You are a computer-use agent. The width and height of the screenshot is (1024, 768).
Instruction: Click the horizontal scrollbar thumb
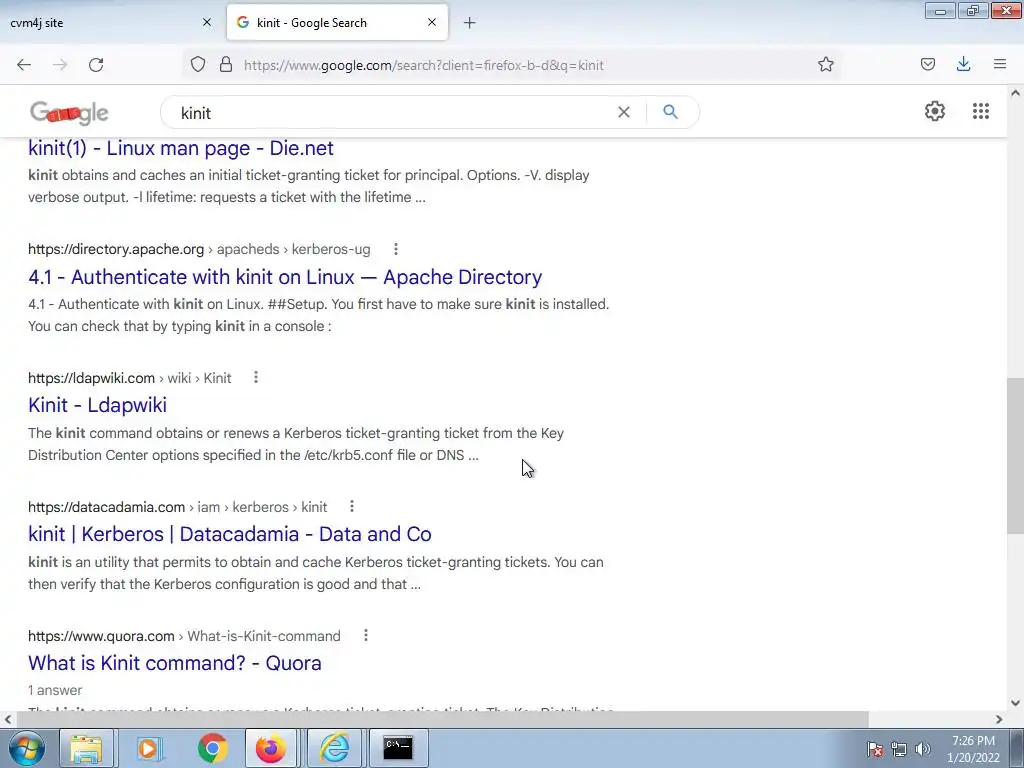[442, 719]
